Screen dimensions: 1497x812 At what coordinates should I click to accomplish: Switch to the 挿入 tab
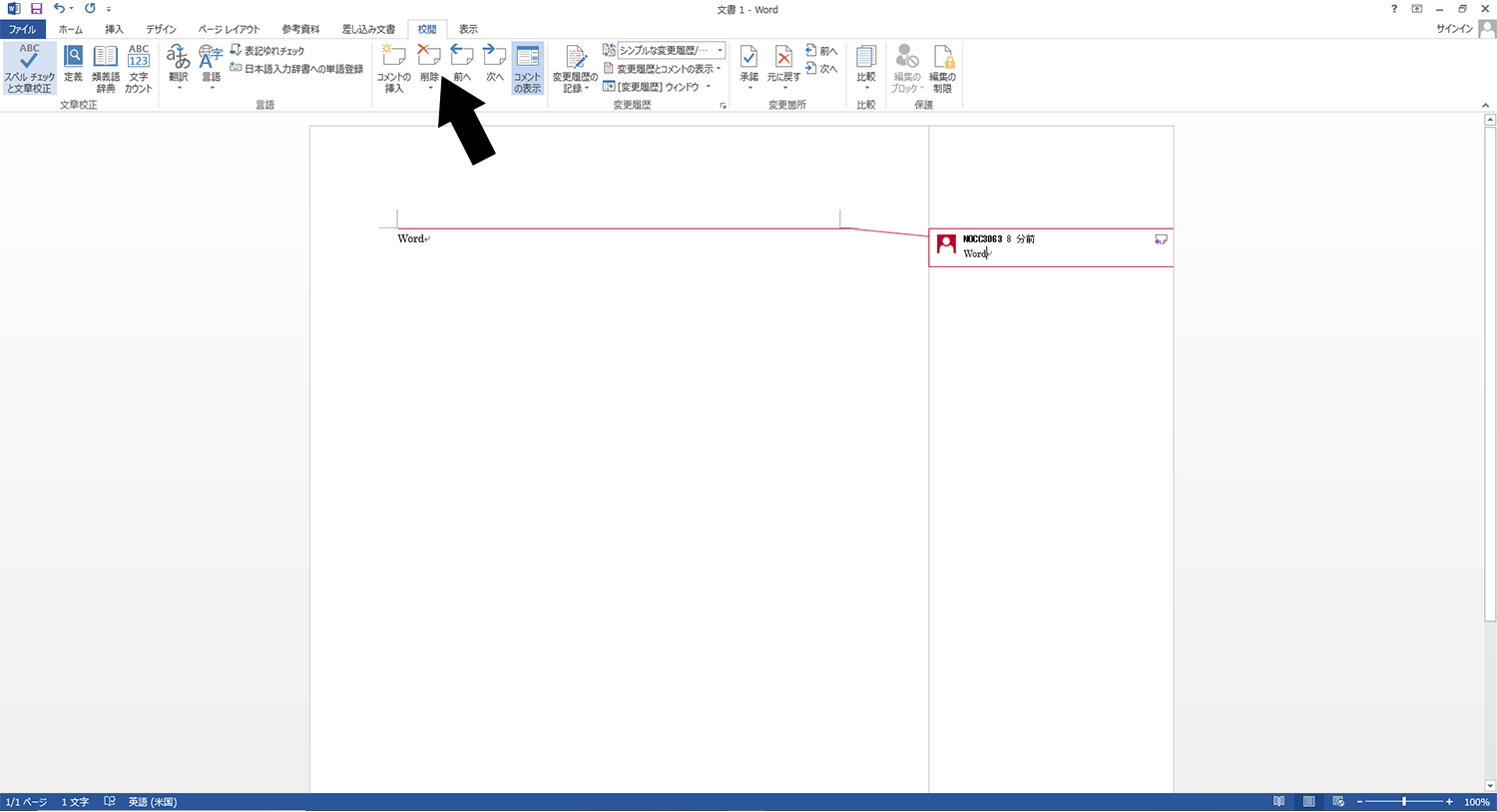(115, 29)
